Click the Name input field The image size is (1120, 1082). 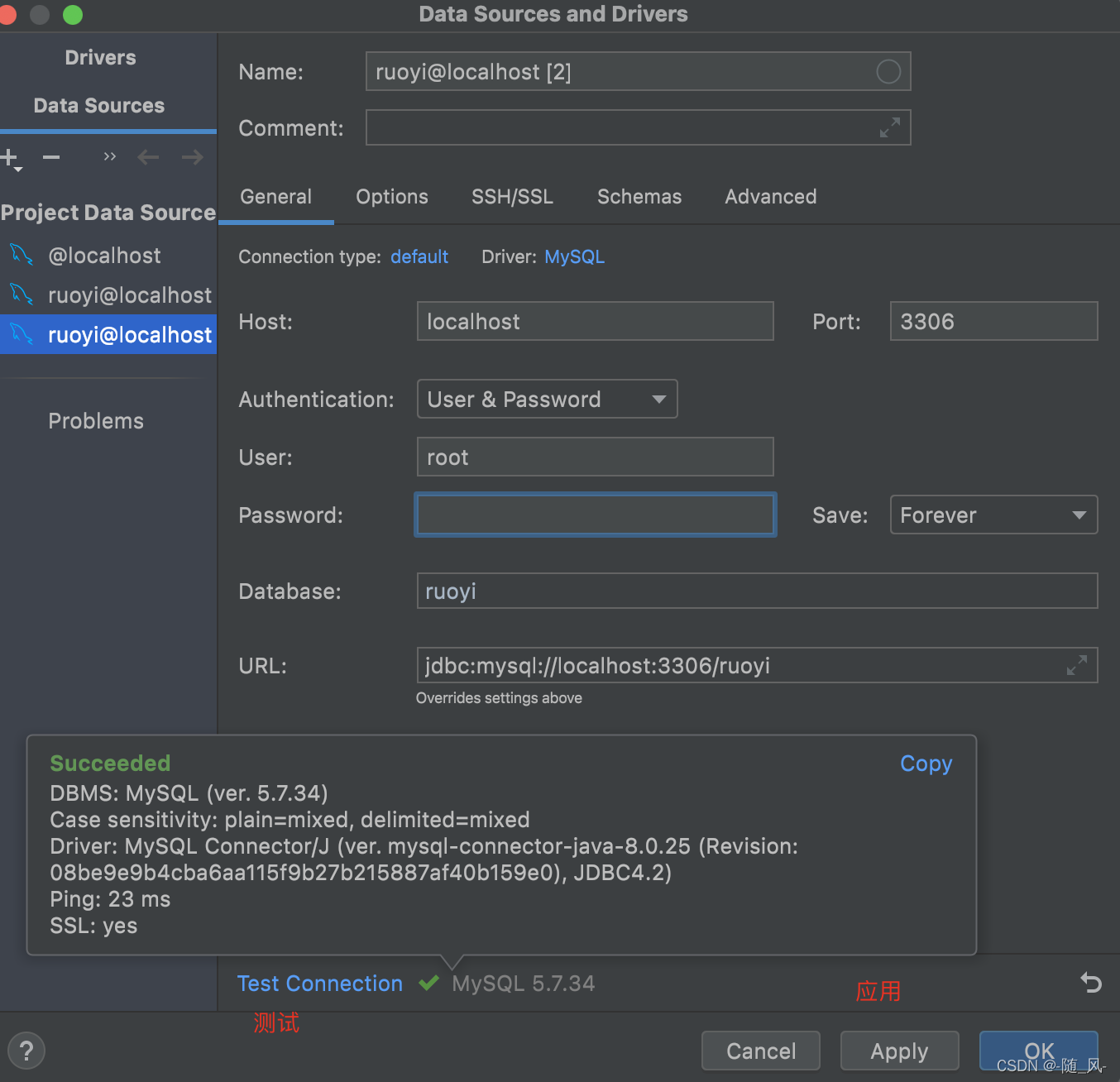[638, 71]
